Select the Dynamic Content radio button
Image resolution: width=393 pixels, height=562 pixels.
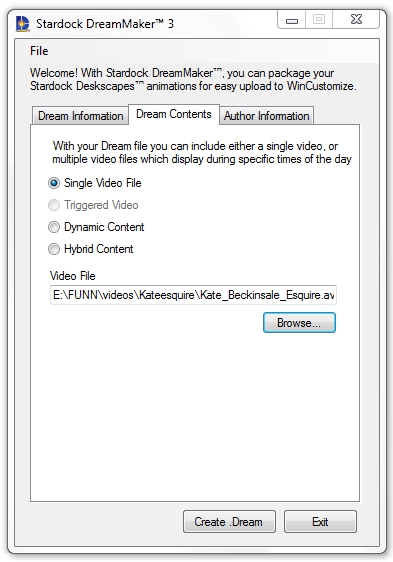pyautogui.click(x=96, y=227)
